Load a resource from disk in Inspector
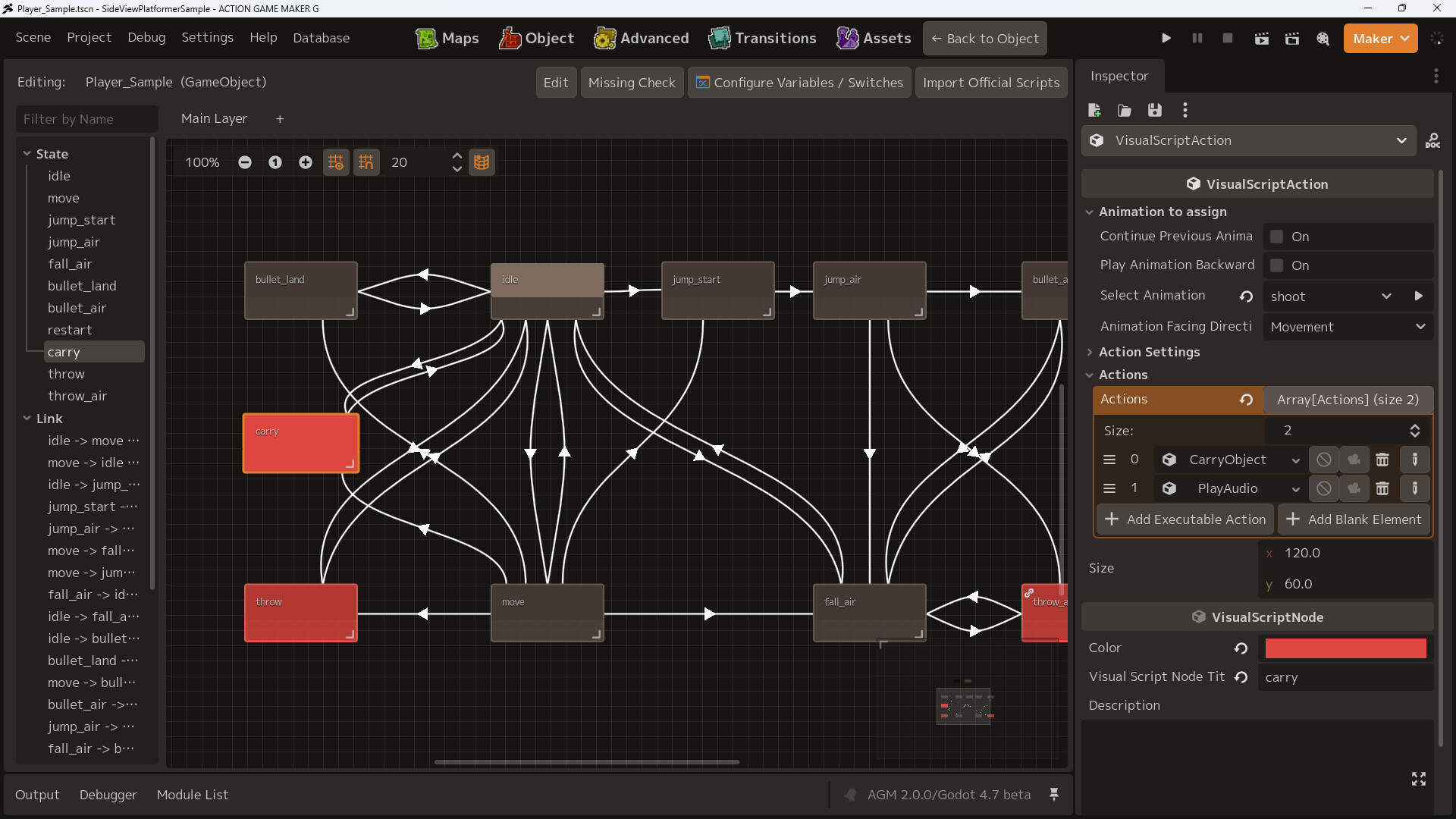Viewport: 1456px width, 819px height. tap(1125, 111)
